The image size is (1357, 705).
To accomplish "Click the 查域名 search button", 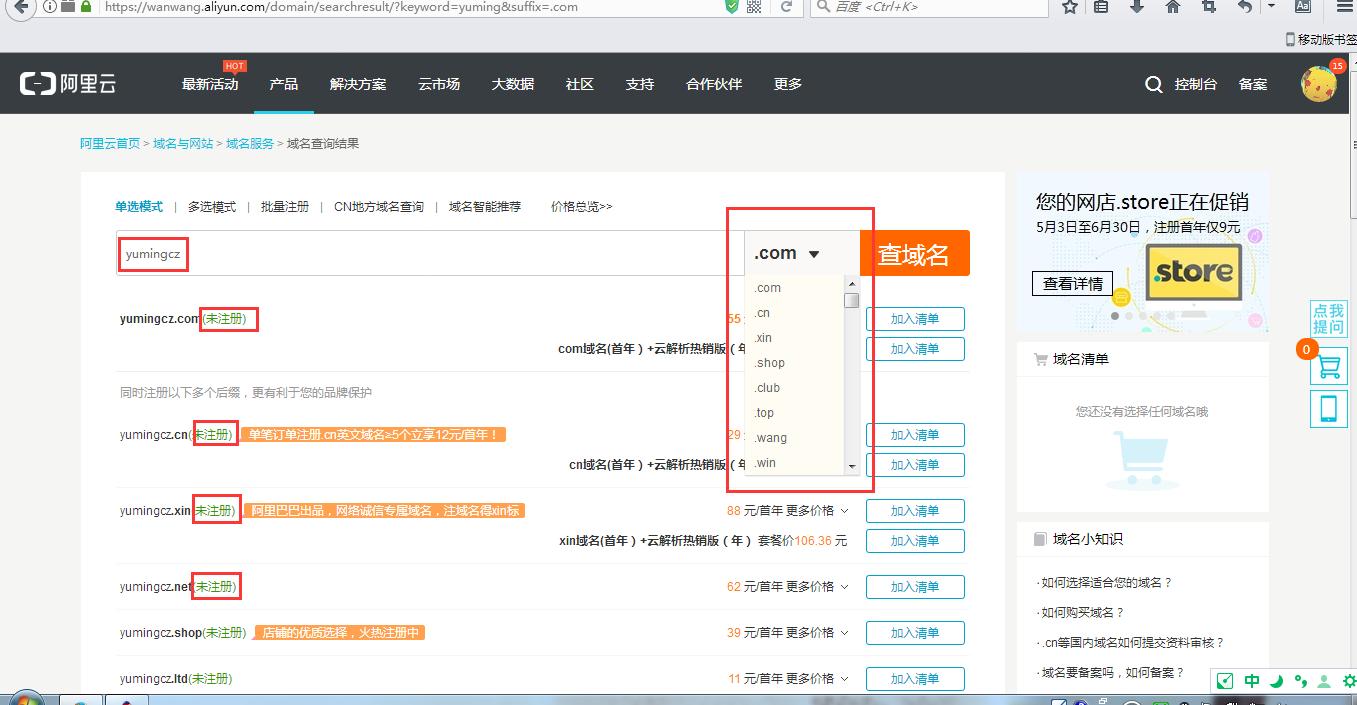I will pyautogui.click(x=914, y=253).
